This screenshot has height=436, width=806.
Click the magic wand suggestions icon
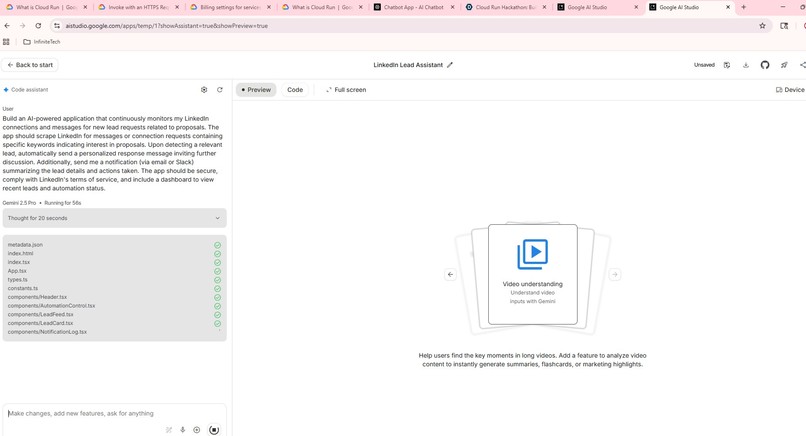[169, 430]
